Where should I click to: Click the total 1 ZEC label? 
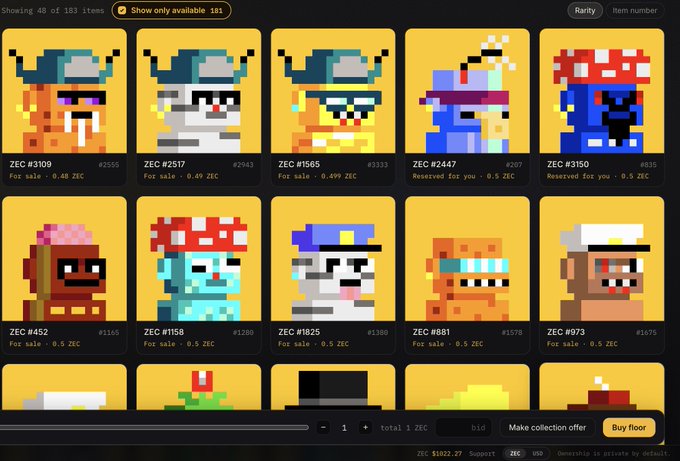(x=404, y=428)
